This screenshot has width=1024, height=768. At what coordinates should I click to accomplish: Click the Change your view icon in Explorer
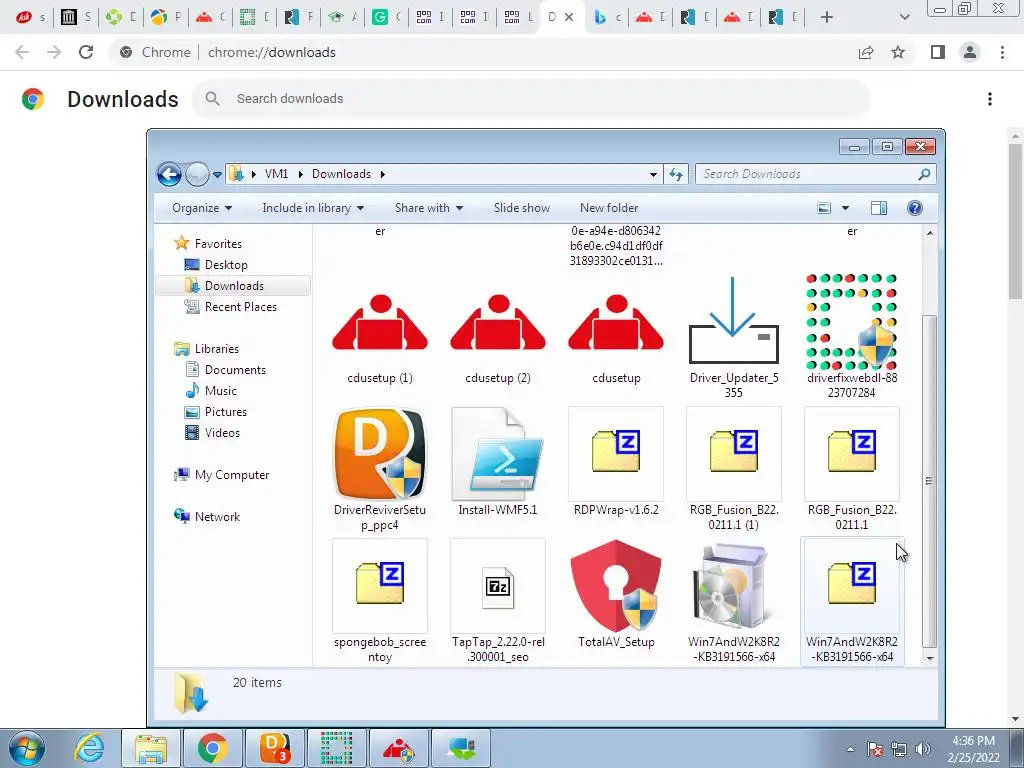click(x=824, y=208)
